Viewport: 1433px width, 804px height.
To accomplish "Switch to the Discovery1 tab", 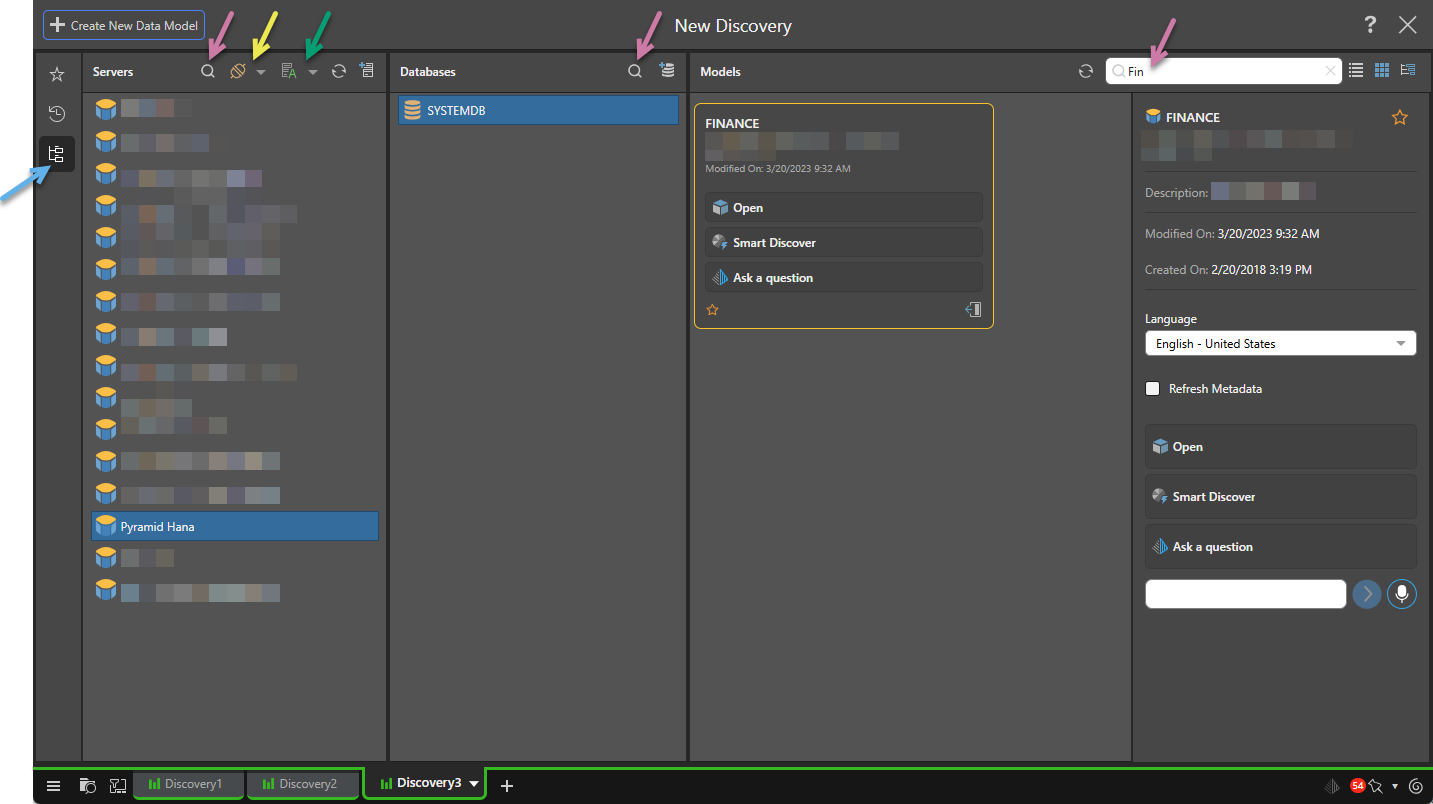I will [x=188, y=784].
